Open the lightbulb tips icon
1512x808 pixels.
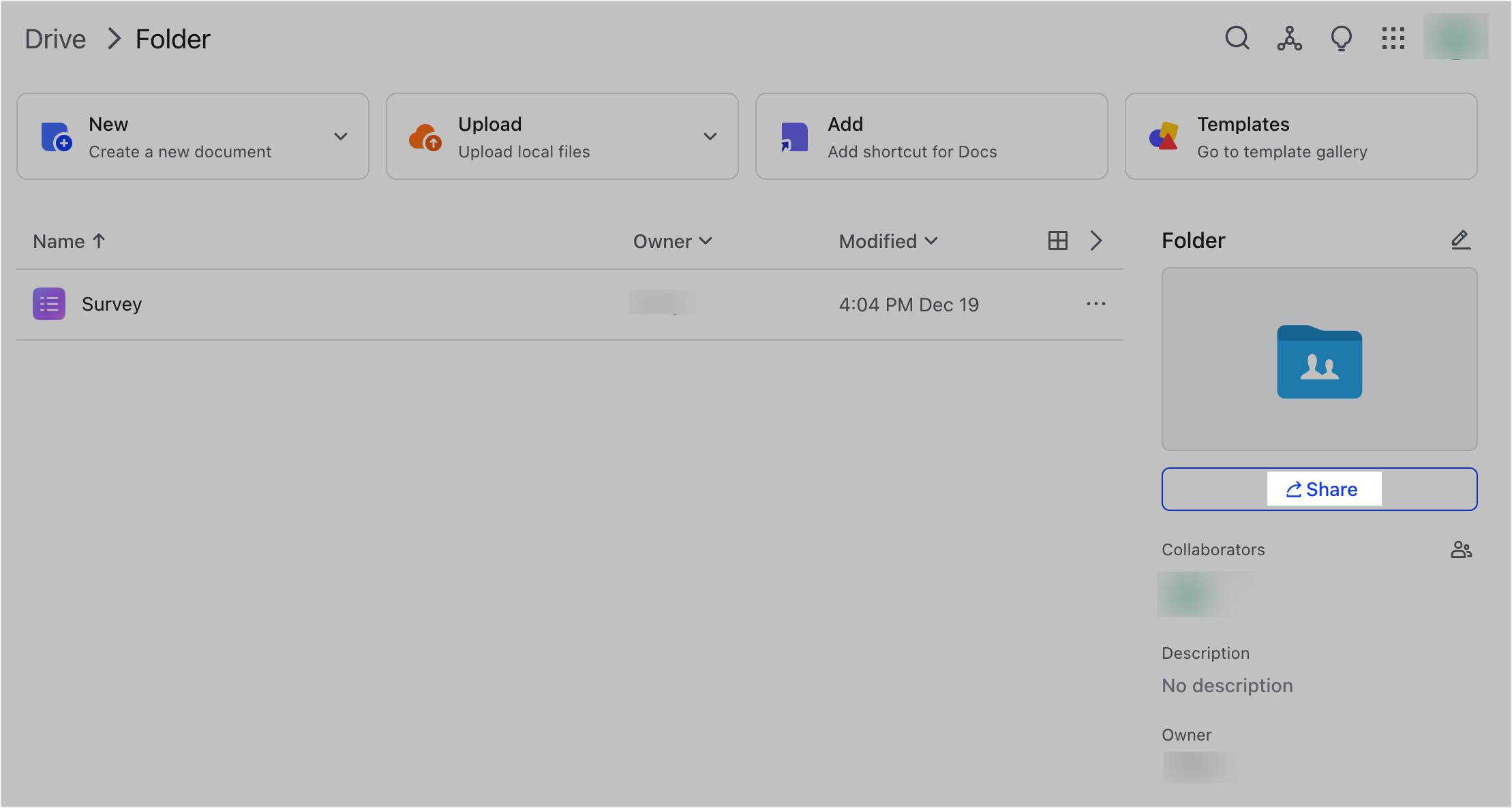pyautogui.click(x=1341, y=38)
